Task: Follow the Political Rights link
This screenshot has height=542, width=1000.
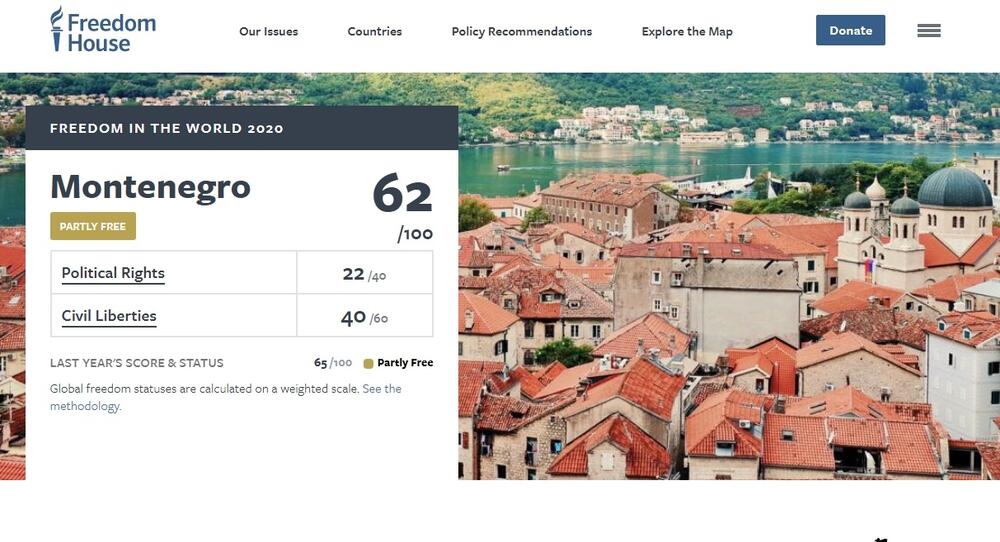Action: [x=113, y=273]
